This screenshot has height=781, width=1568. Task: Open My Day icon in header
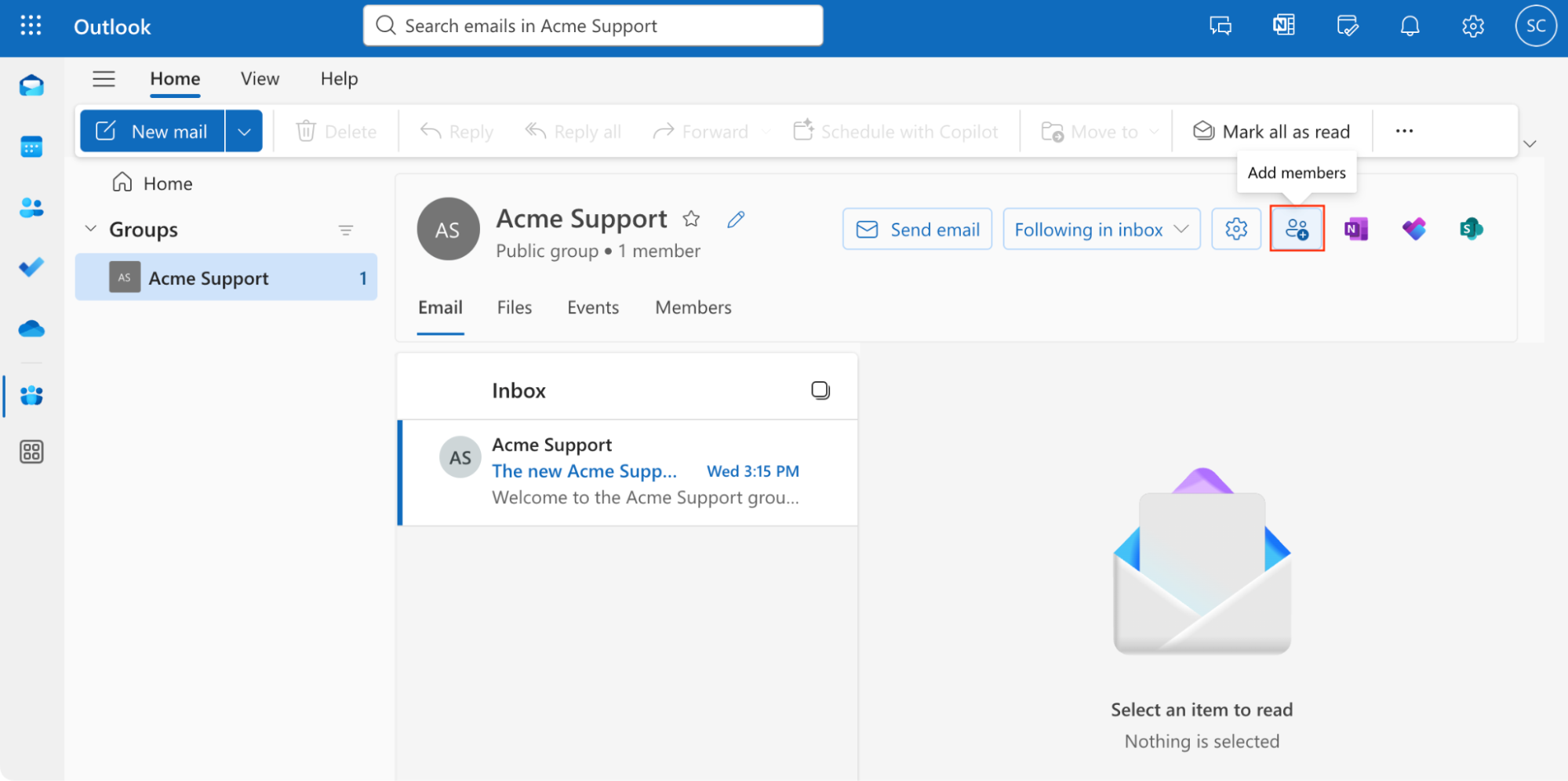tap(1348, 26)
